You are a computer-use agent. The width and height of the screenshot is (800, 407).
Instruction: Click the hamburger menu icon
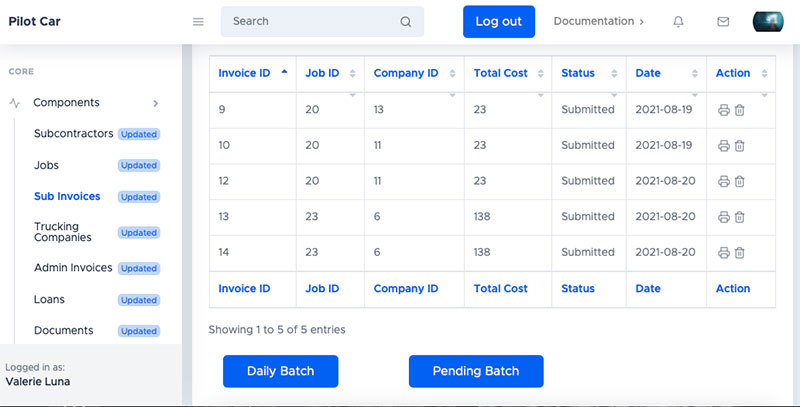pos(198,22)
